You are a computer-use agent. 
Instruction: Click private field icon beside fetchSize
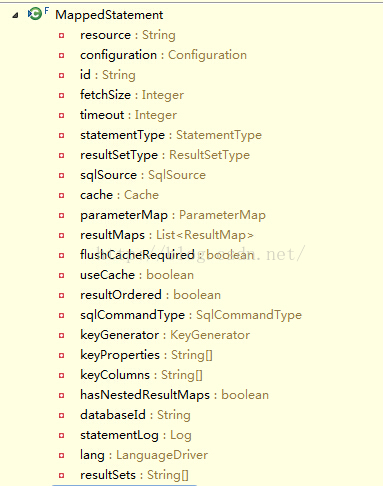[x=61, y=95]
